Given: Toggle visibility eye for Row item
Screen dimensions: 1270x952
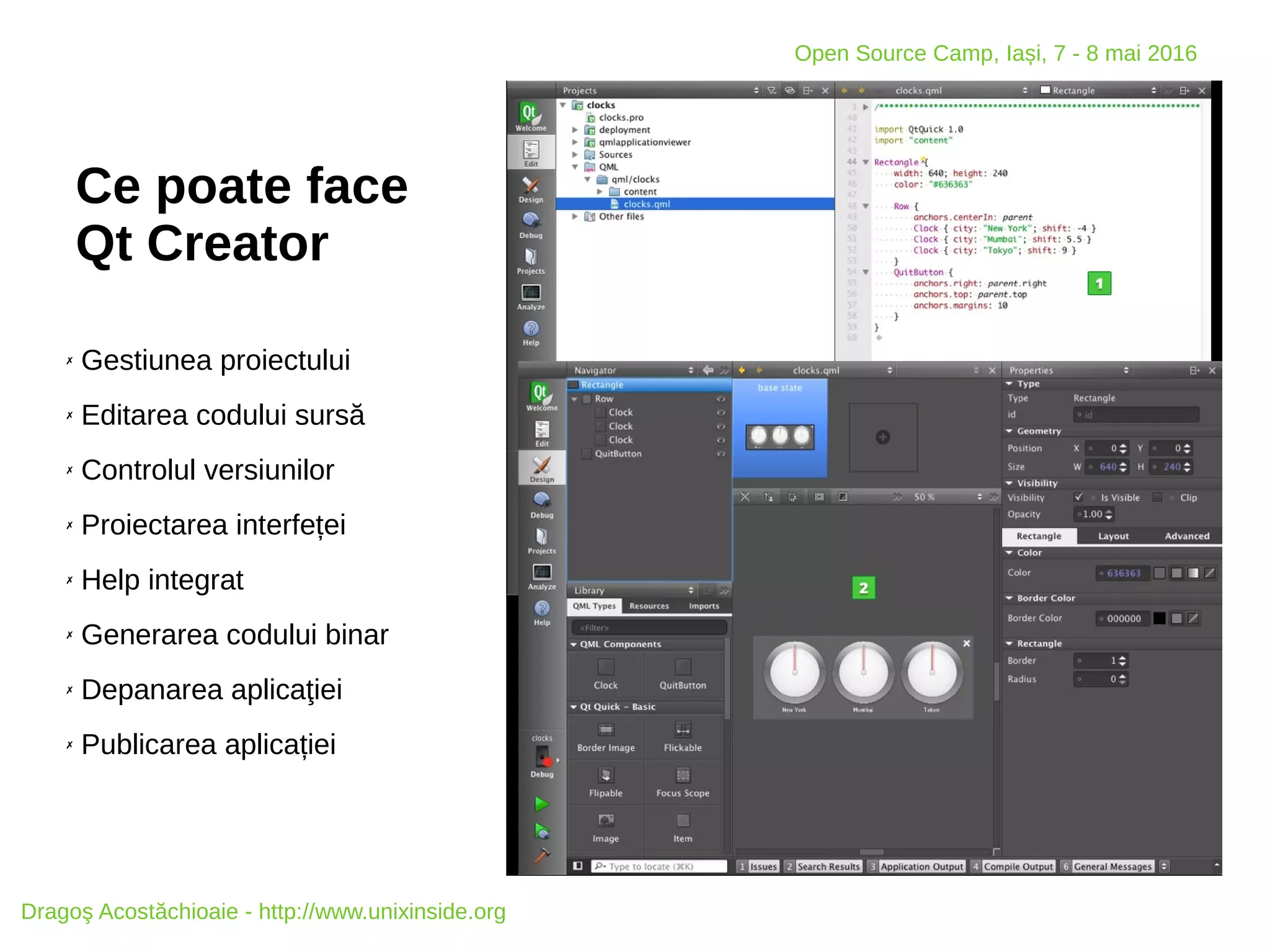Looking at the screenshot, I should 721,399.
